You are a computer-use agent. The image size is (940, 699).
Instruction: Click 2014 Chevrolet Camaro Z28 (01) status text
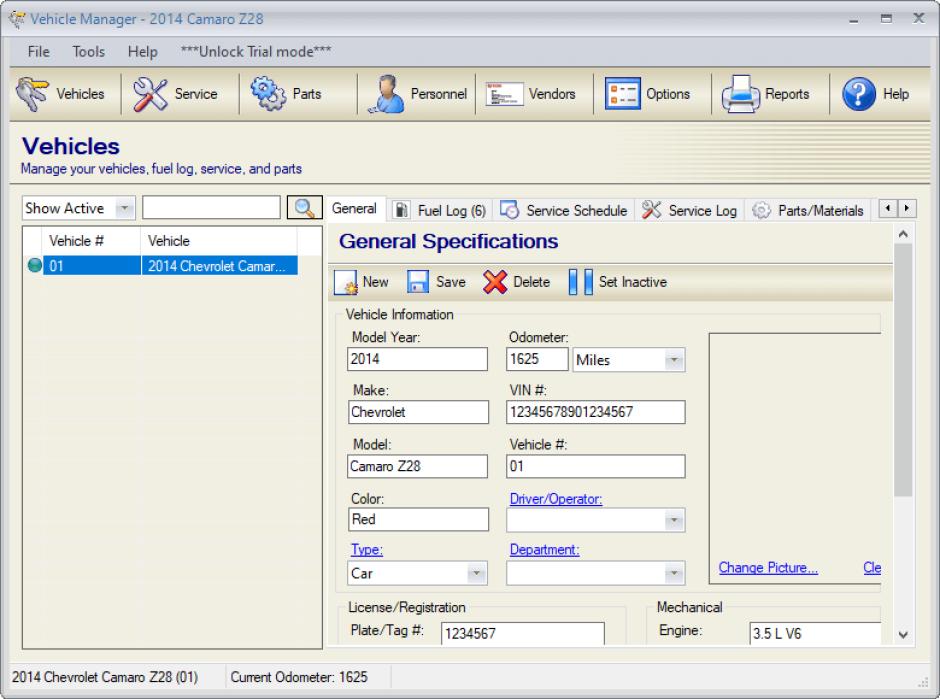105,677
